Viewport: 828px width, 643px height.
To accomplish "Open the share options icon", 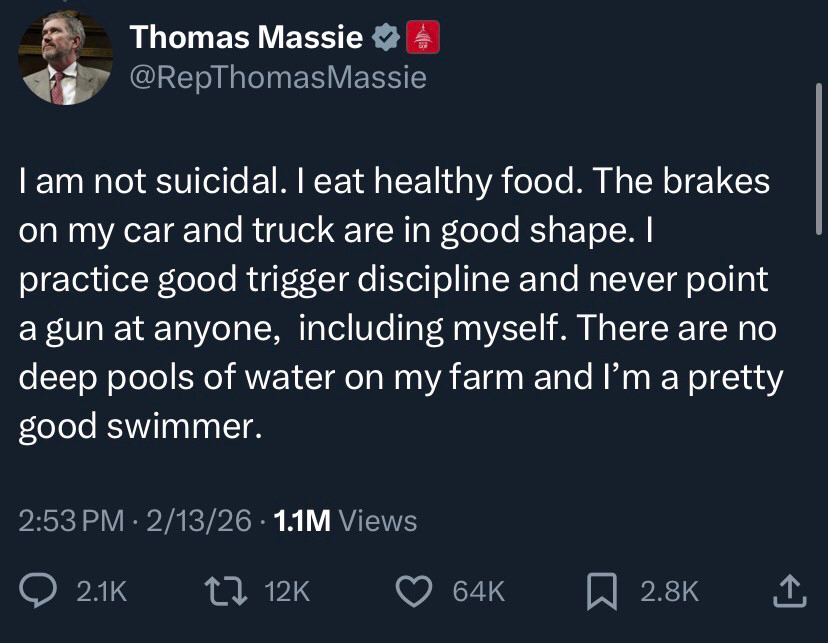I will (789, 591).
